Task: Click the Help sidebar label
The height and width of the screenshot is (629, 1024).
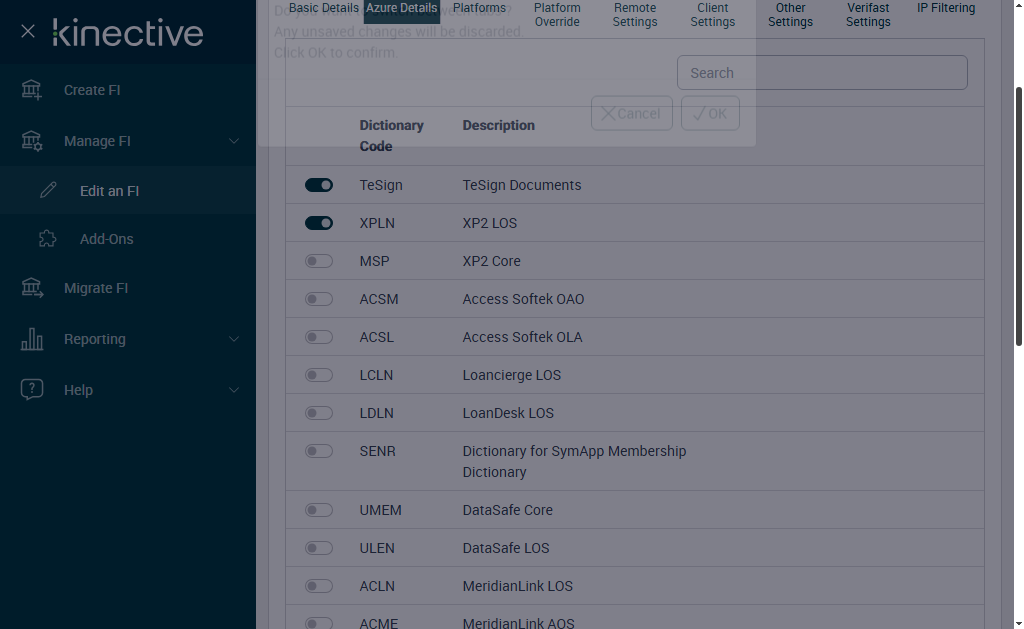Action: pos(78,390)
